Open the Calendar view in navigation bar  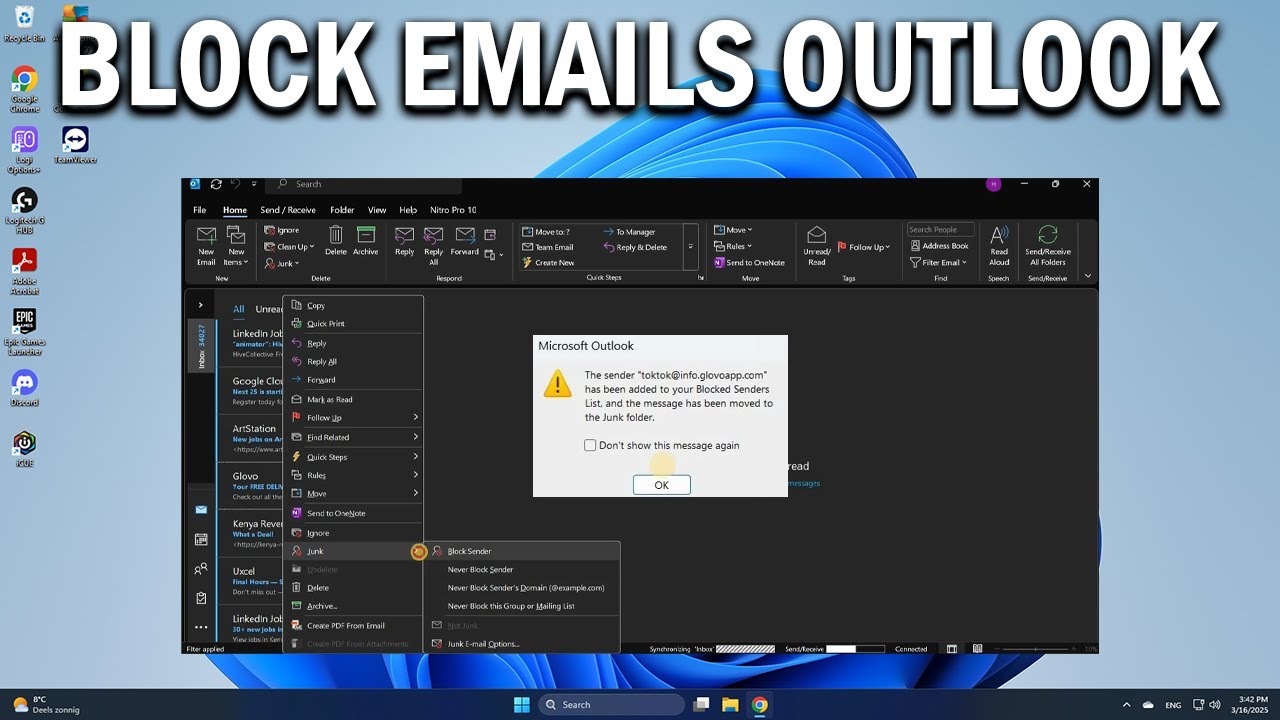(201, 539)
